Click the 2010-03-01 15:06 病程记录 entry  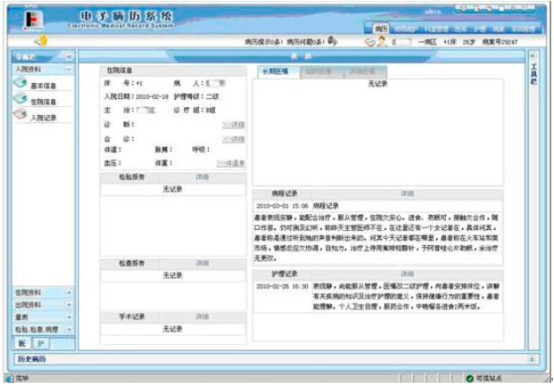click(297, 206)
